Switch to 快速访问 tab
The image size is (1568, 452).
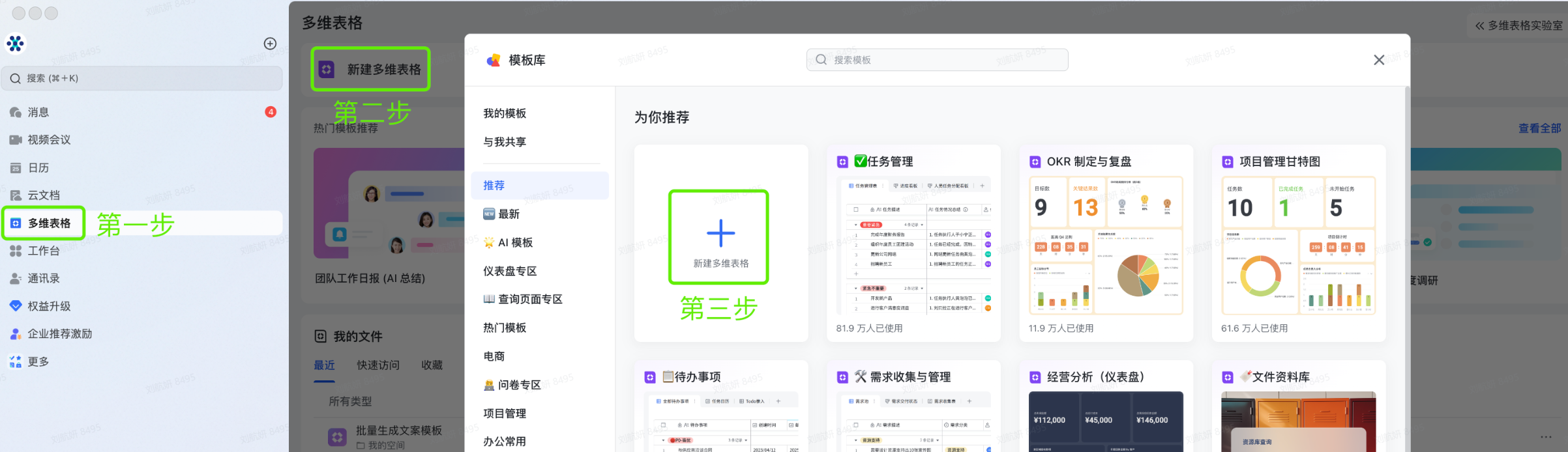378,365
